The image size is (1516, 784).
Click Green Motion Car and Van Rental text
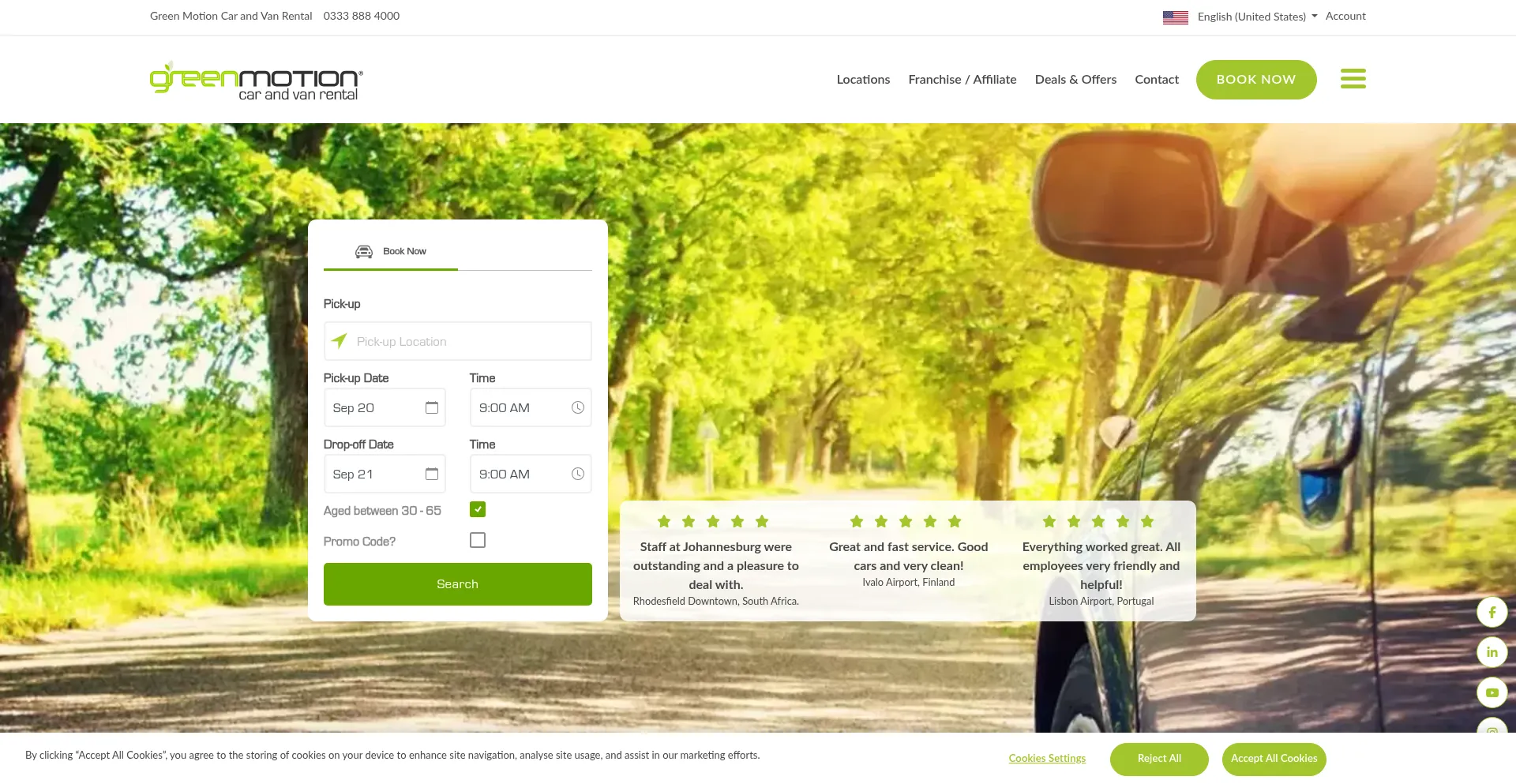231,17
